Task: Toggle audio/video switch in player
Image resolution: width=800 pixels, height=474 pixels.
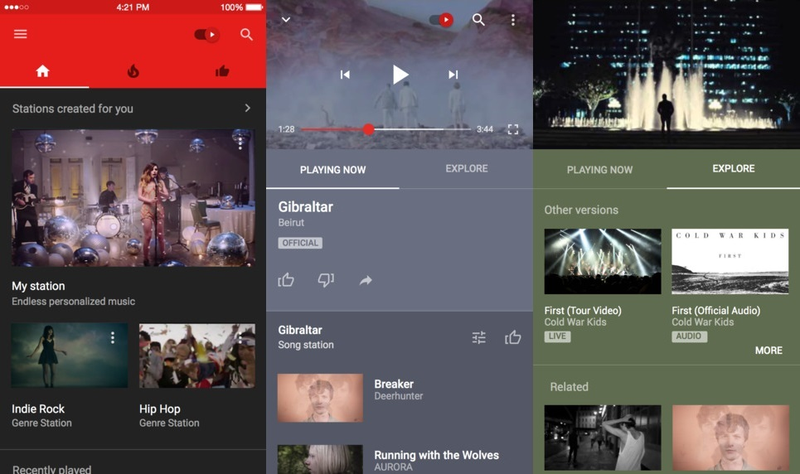Action: 441,20
